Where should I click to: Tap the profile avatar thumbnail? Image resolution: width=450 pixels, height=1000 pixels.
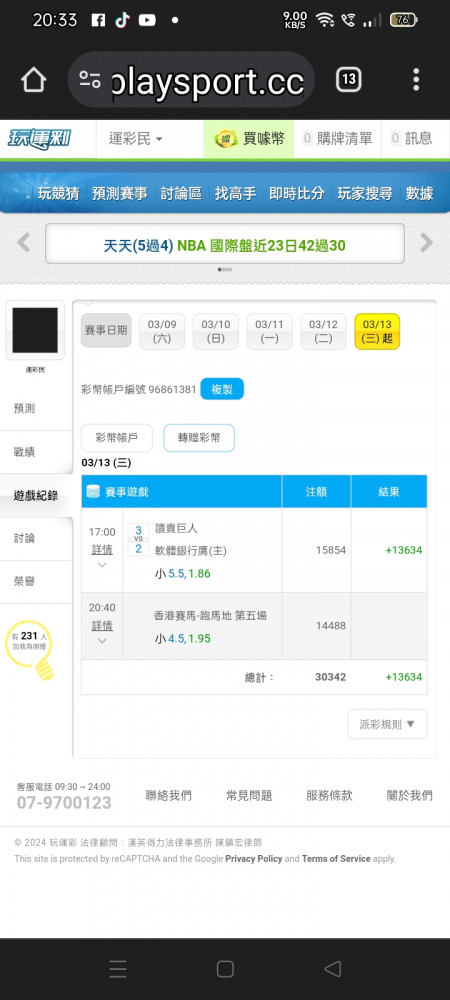coord(35,330)
